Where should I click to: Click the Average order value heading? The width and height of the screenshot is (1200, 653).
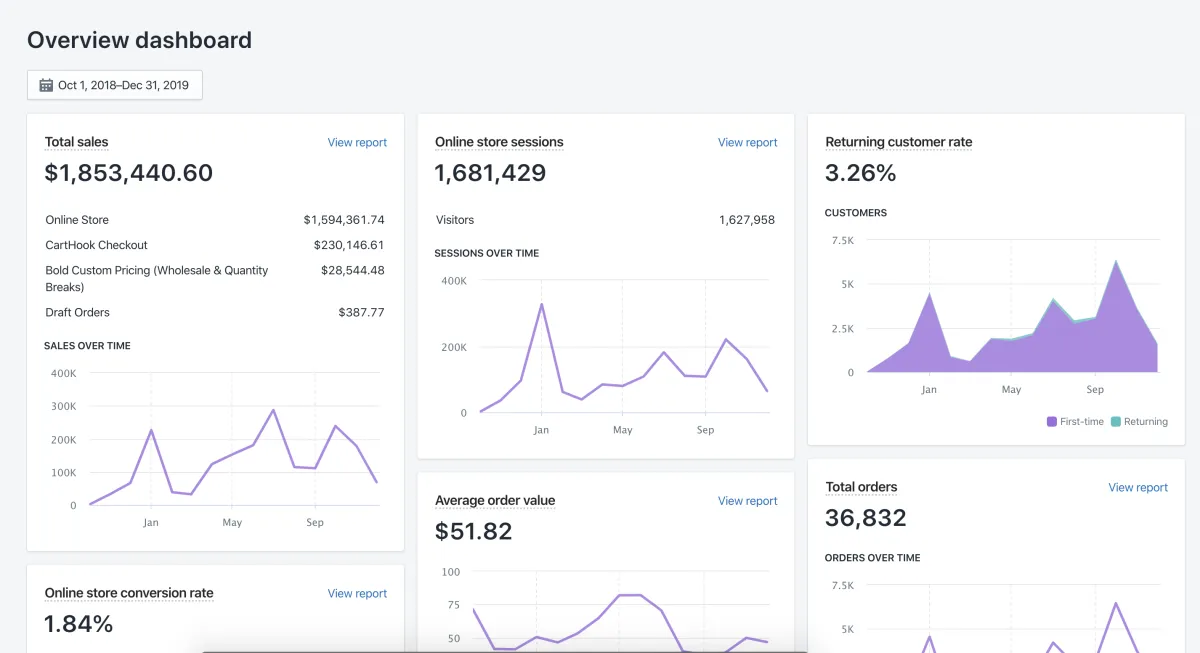click(x=495, y=500)
